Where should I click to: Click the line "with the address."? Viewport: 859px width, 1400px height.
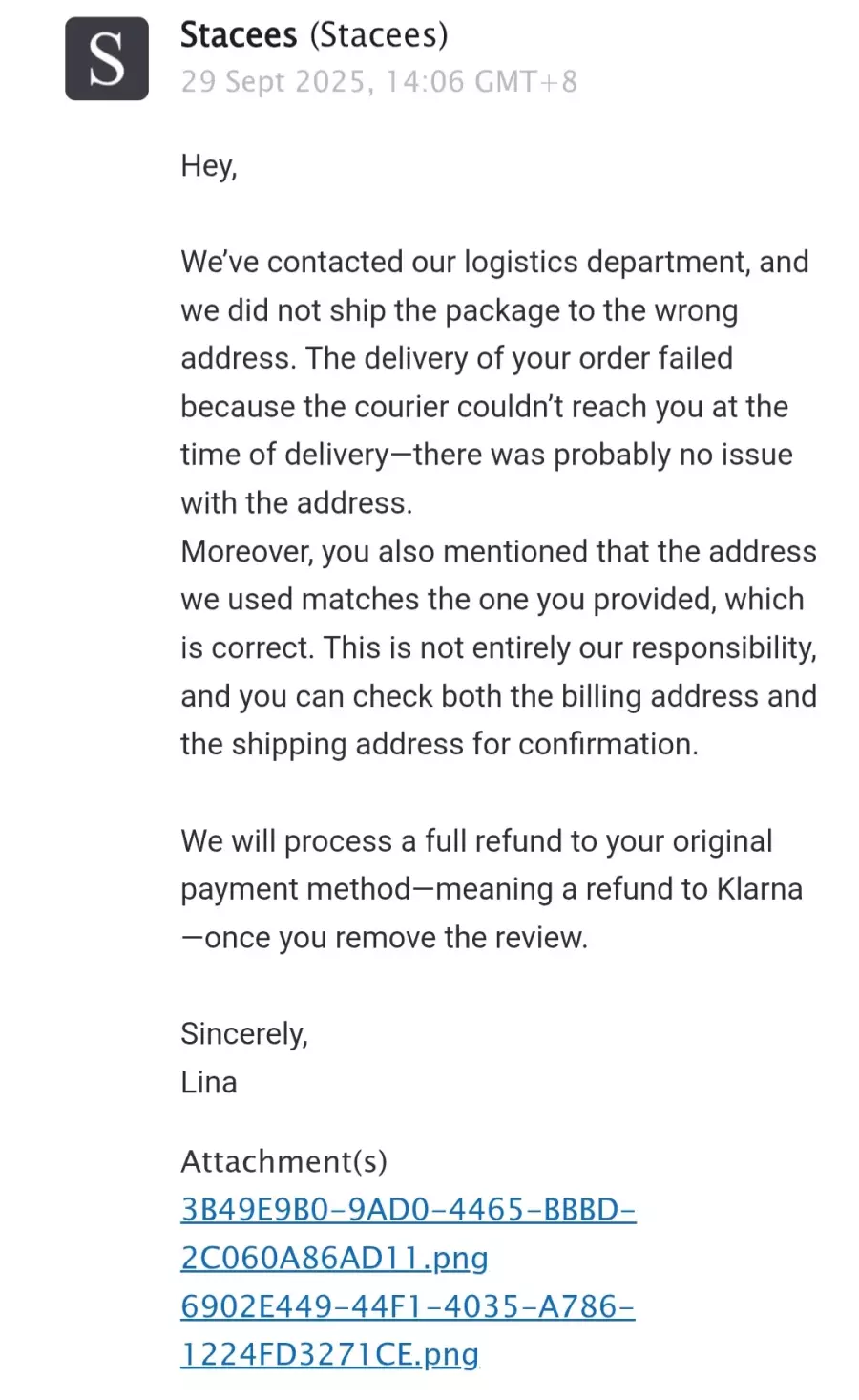click(296, 502)
